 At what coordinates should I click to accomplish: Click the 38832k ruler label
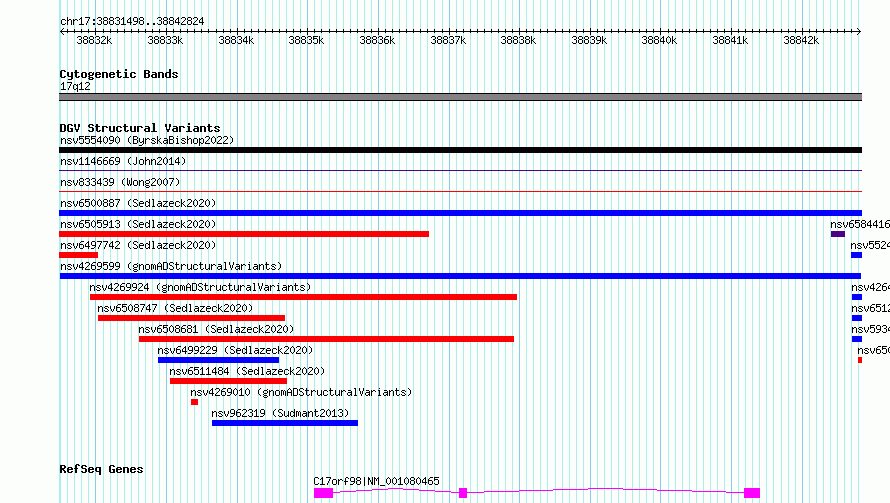click(x=94, y=40)
